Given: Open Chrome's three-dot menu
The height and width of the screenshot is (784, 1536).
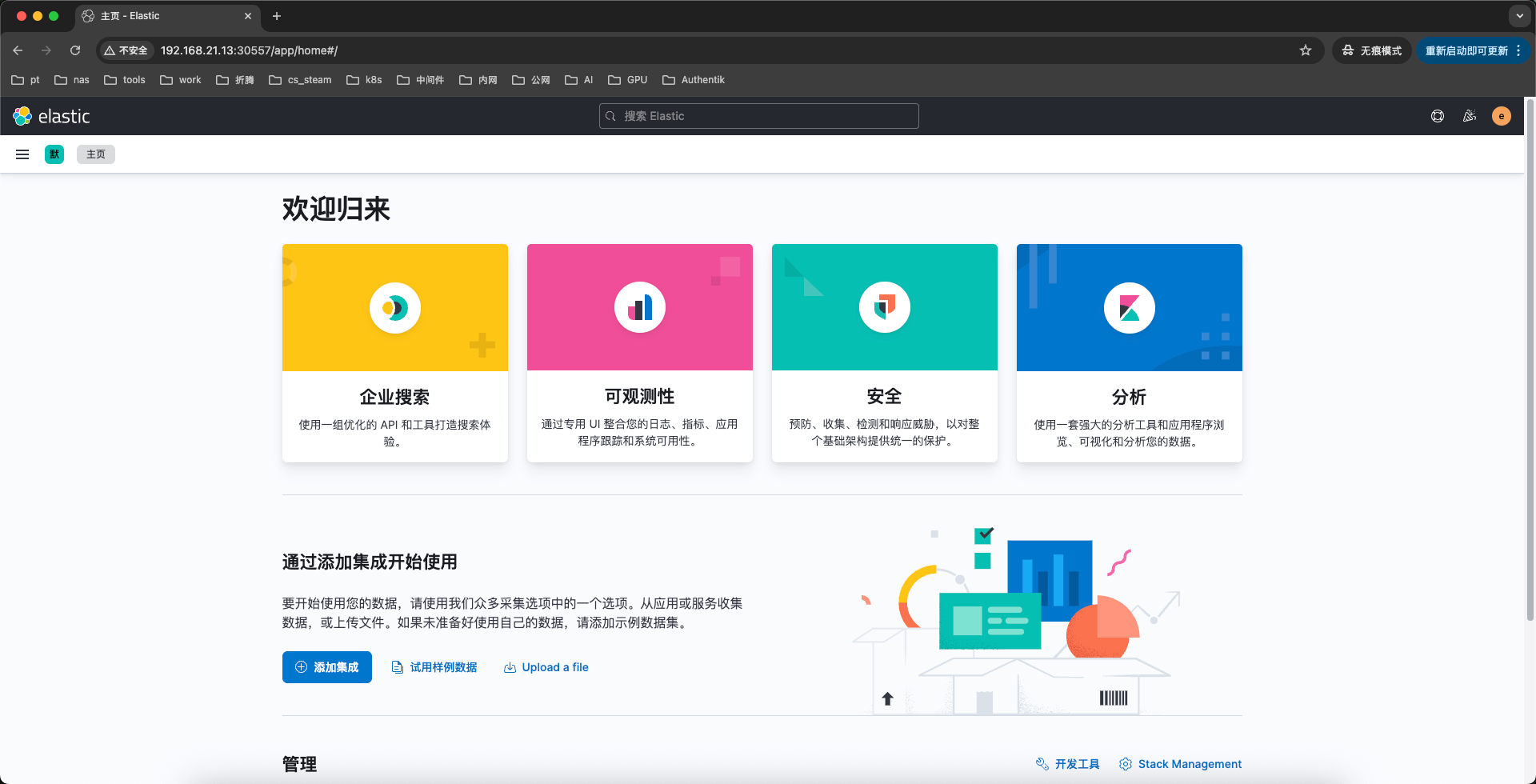Looking at the screenshot, I should point(1518,50).
